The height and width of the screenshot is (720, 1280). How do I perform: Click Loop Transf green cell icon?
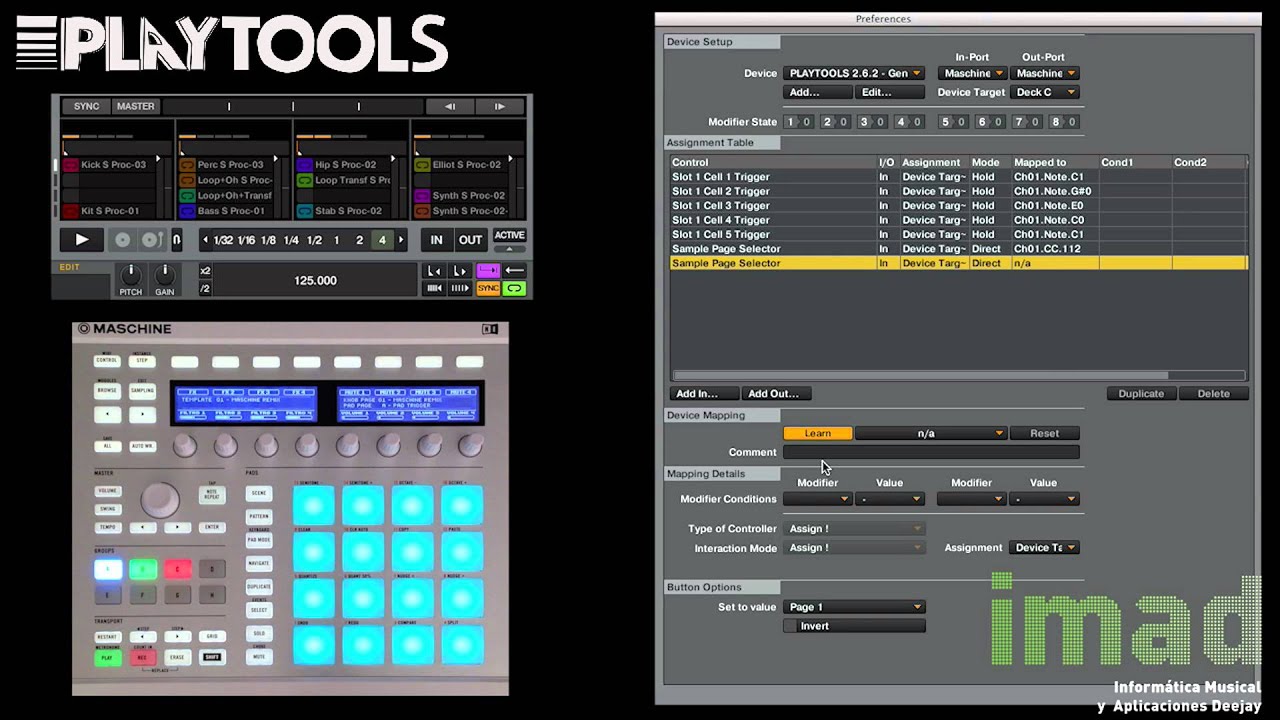(304, 181)
